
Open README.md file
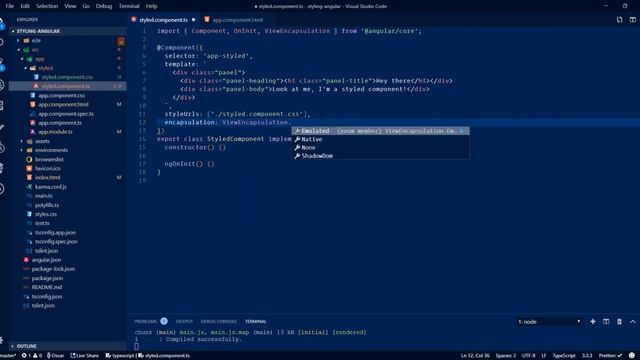coord(47,287)
